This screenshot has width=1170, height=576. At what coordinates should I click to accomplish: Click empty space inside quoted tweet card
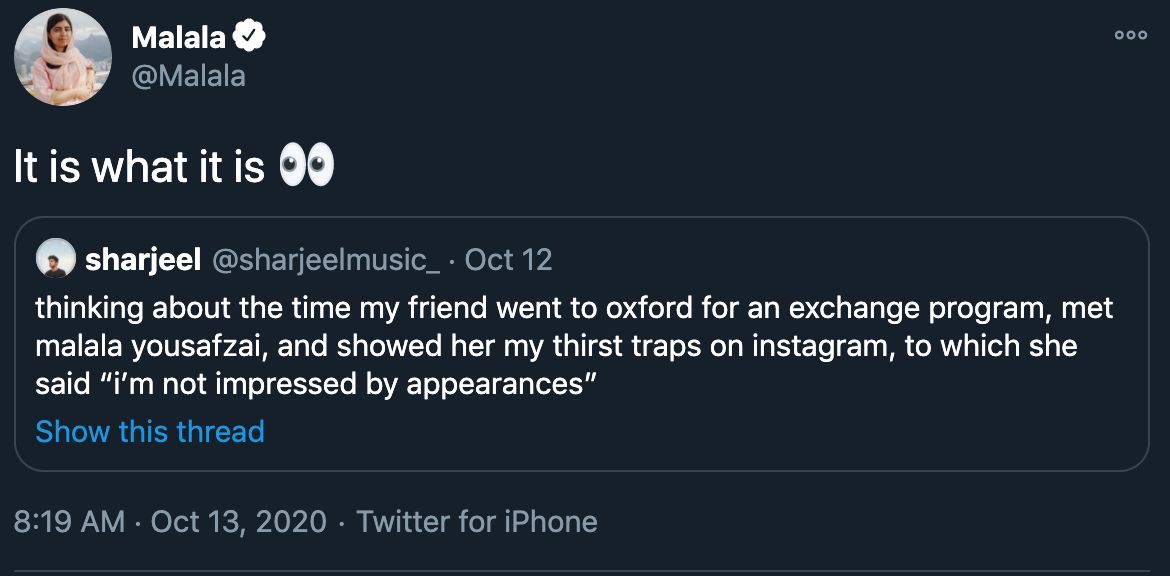click(800, 430)
